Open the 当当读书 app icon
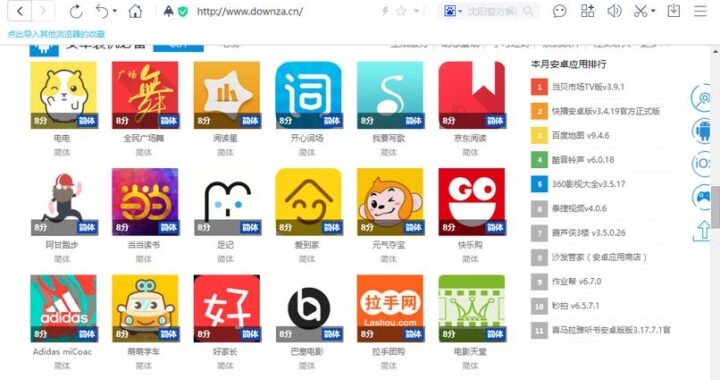 pos(145,202)
